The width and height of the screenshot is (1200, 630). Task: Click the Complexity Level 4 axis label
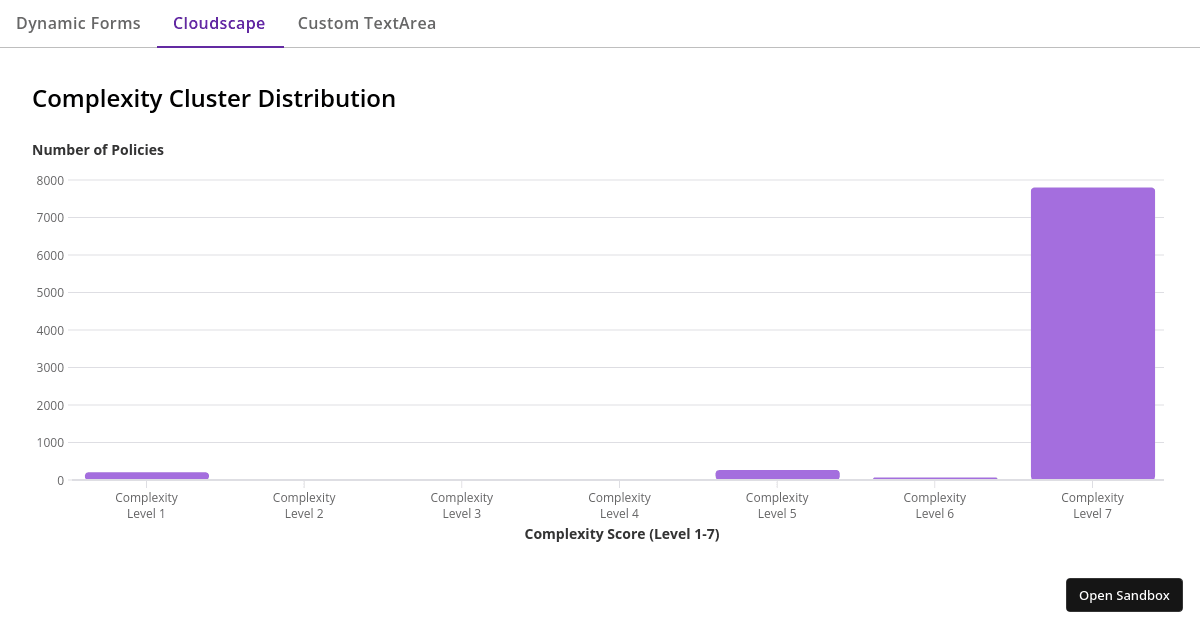pyautogui.click(x=619, y=505)
